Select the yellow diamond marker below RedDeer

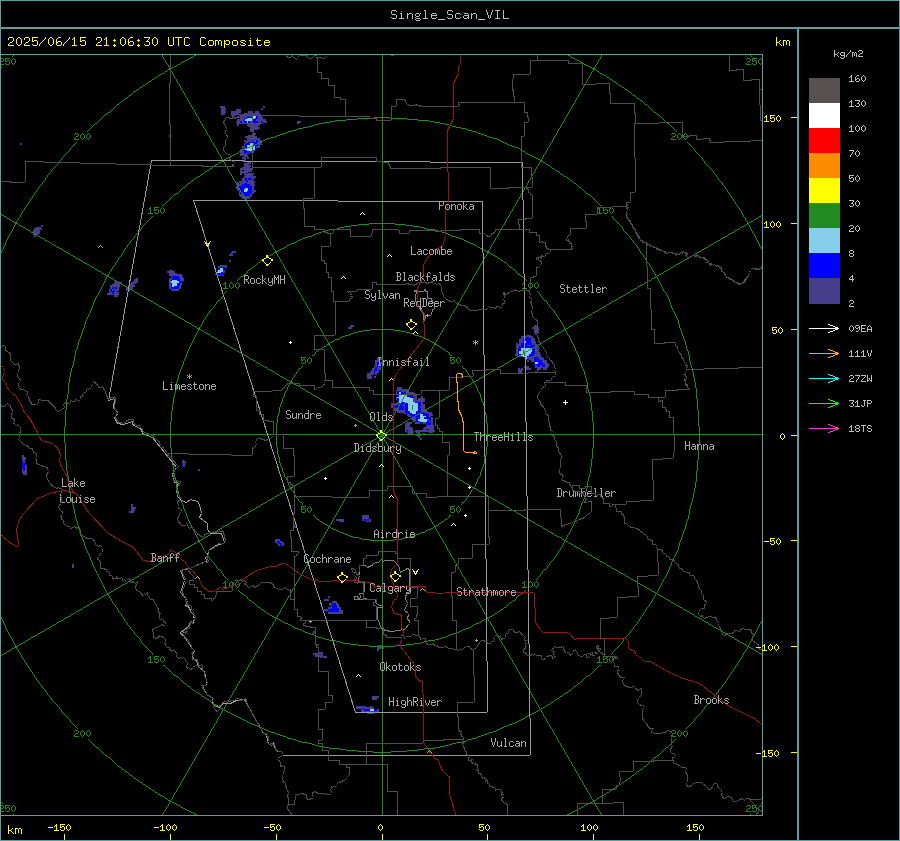[x=411, y=325]
